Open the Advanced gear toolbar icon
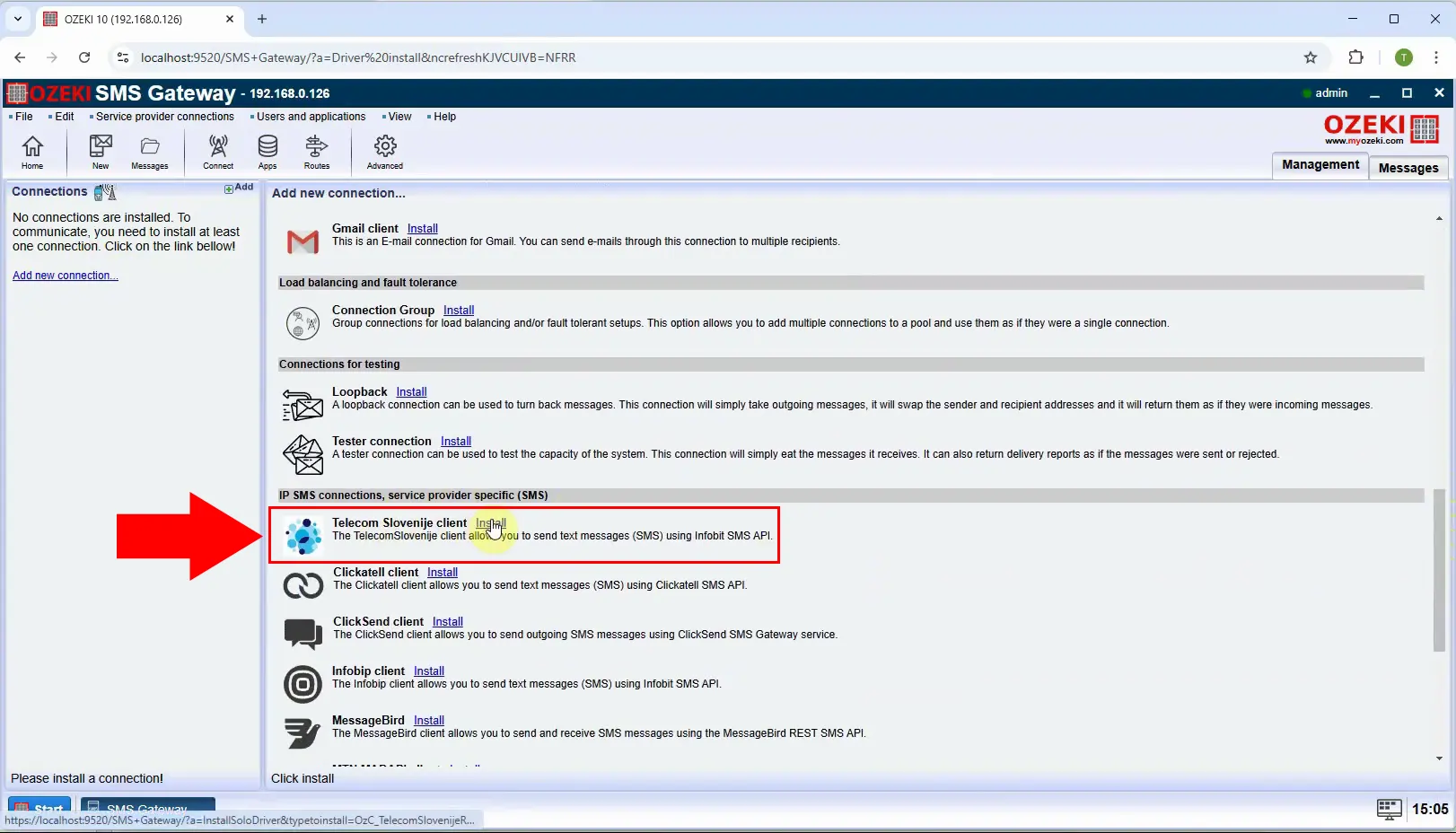This screenshot has height=833, width=1456. 385,151
